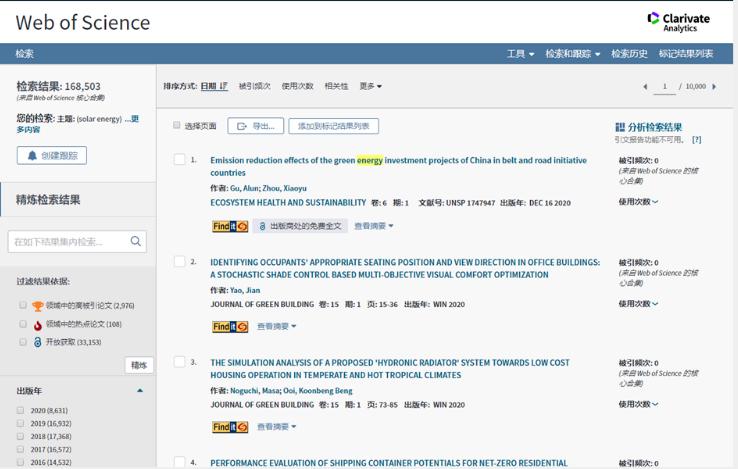Check the 选择页面 checkbox
This screenshot has height=469, width=738.
coord(176,125)
